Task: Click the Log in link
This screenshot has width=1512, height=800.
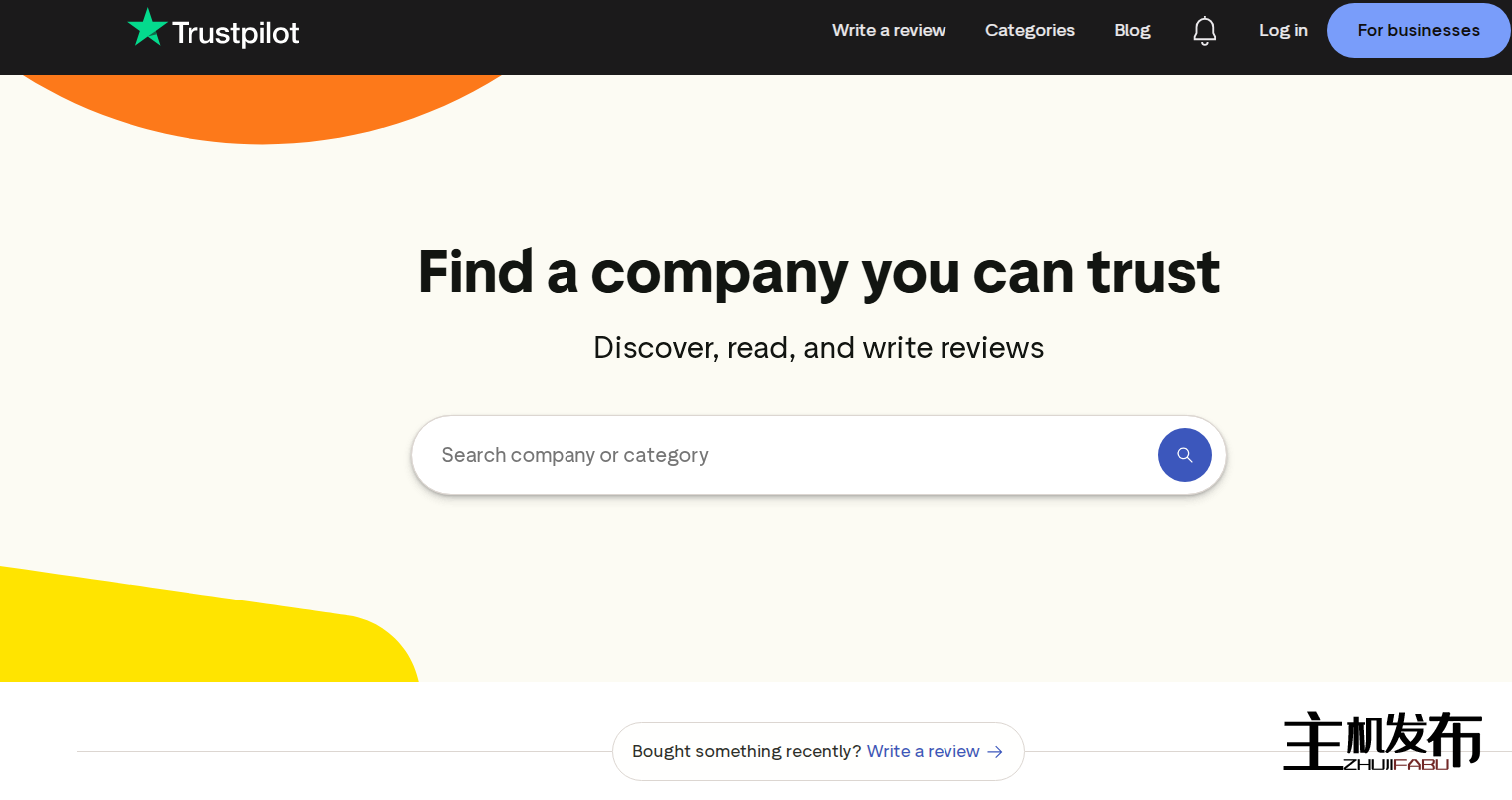Action: (x=1282, y=30)
